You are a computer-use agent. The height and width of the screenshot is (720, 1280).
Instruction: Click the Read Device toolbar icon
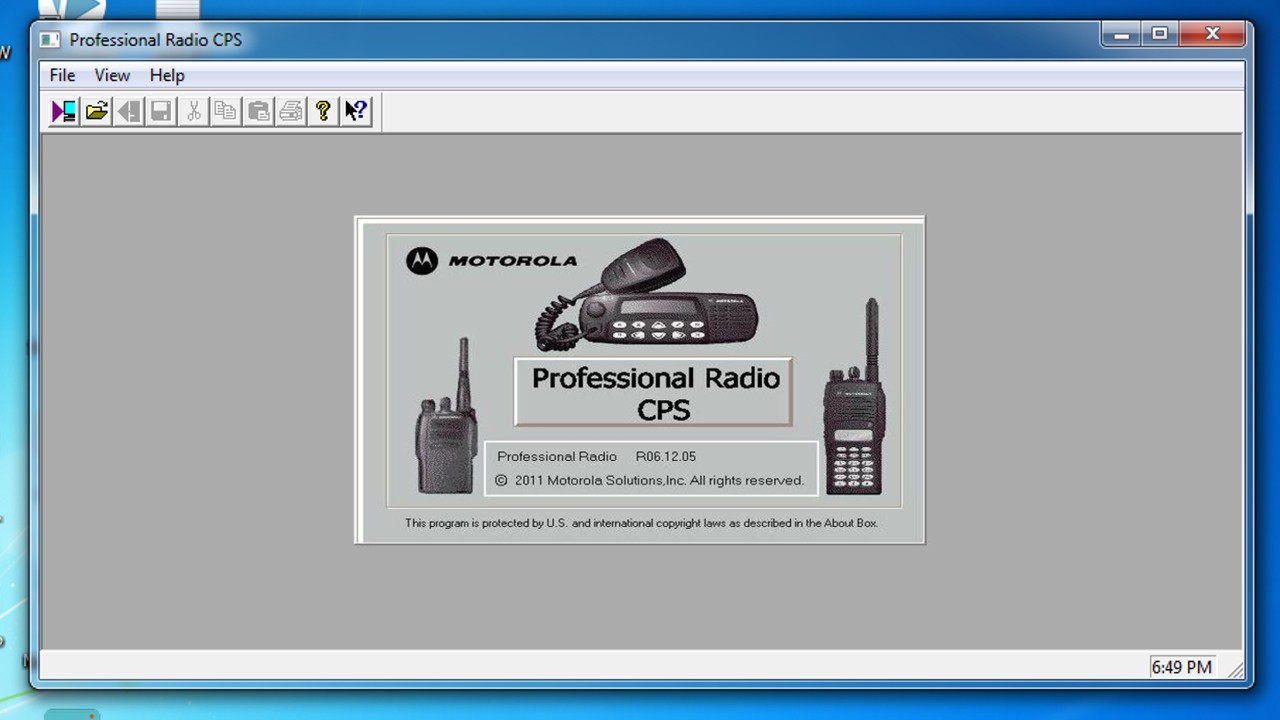(x=64, y=111)
